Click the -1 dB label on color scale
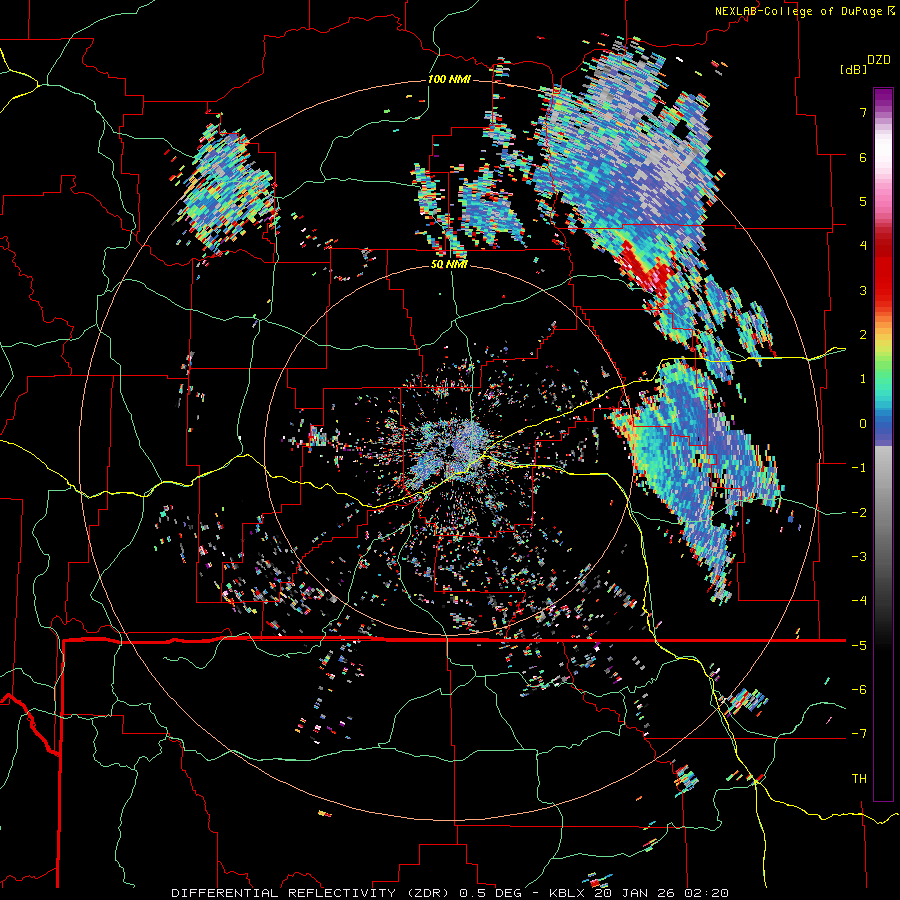The image size is (900, 900). click(x=859, y=468)
